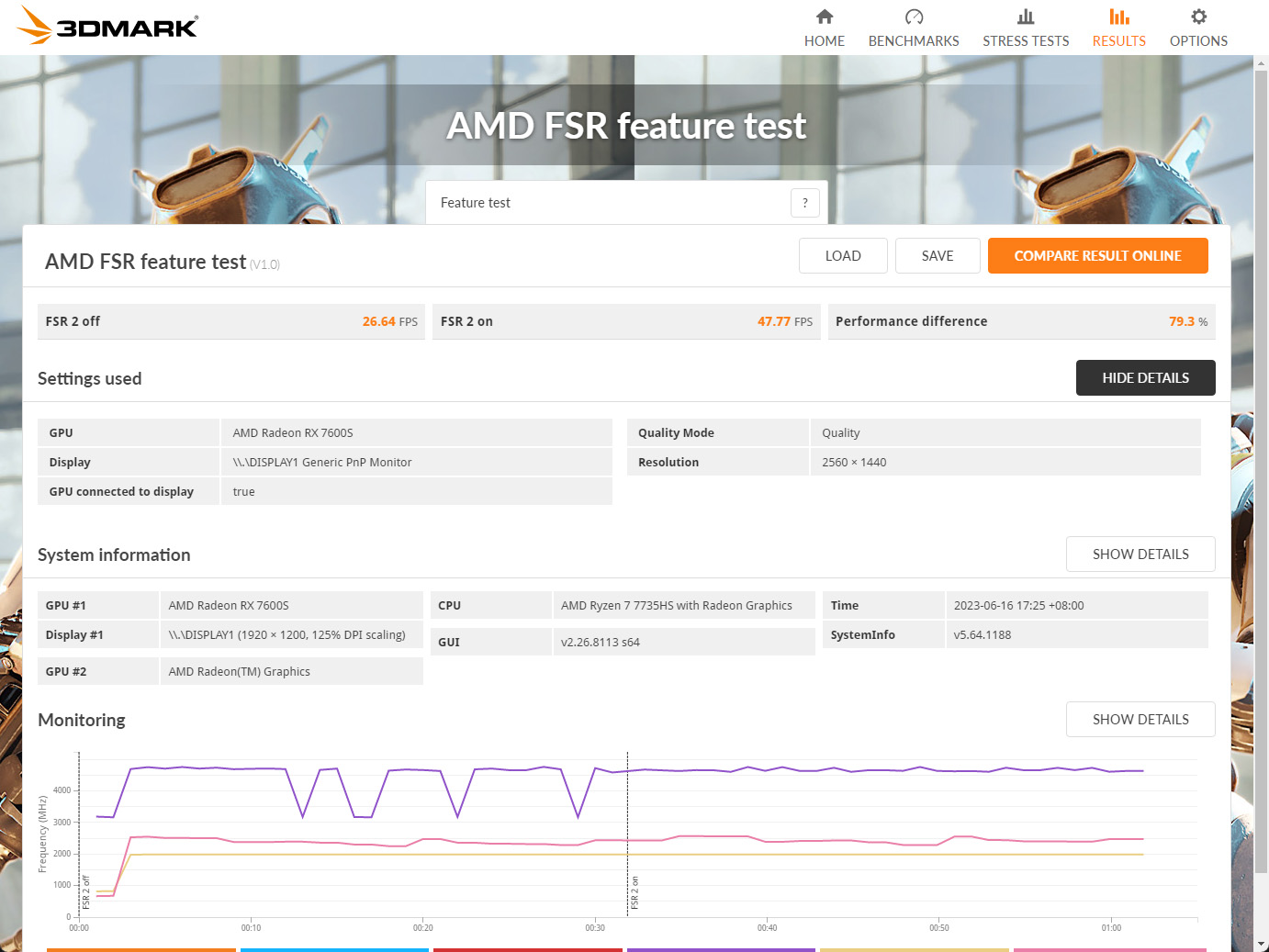The image size is (1269, 952).
Task: Switch to the RESULTS tab
Action: 1118,40
